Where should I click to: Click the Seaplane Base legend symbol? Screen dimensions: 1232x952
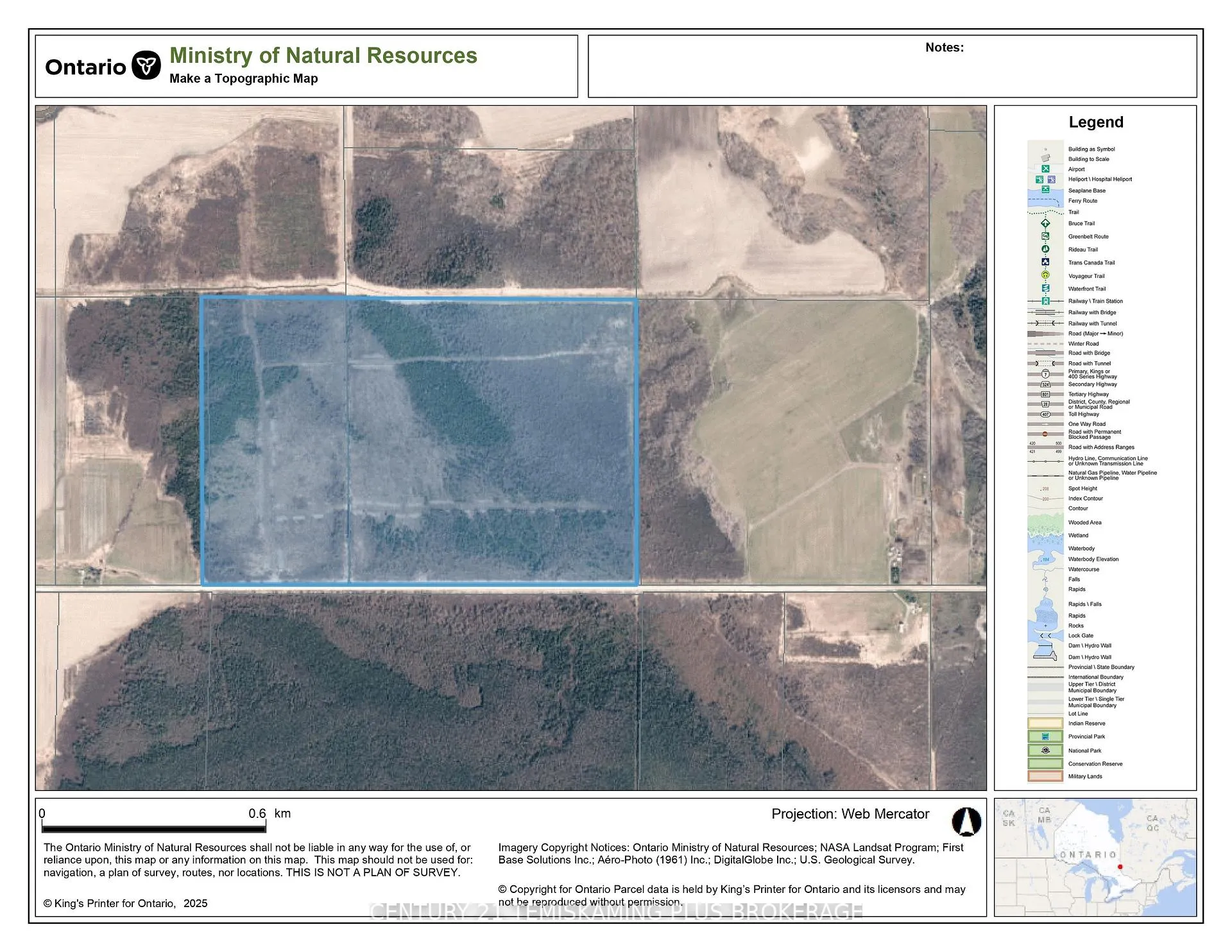point(1045,190)
